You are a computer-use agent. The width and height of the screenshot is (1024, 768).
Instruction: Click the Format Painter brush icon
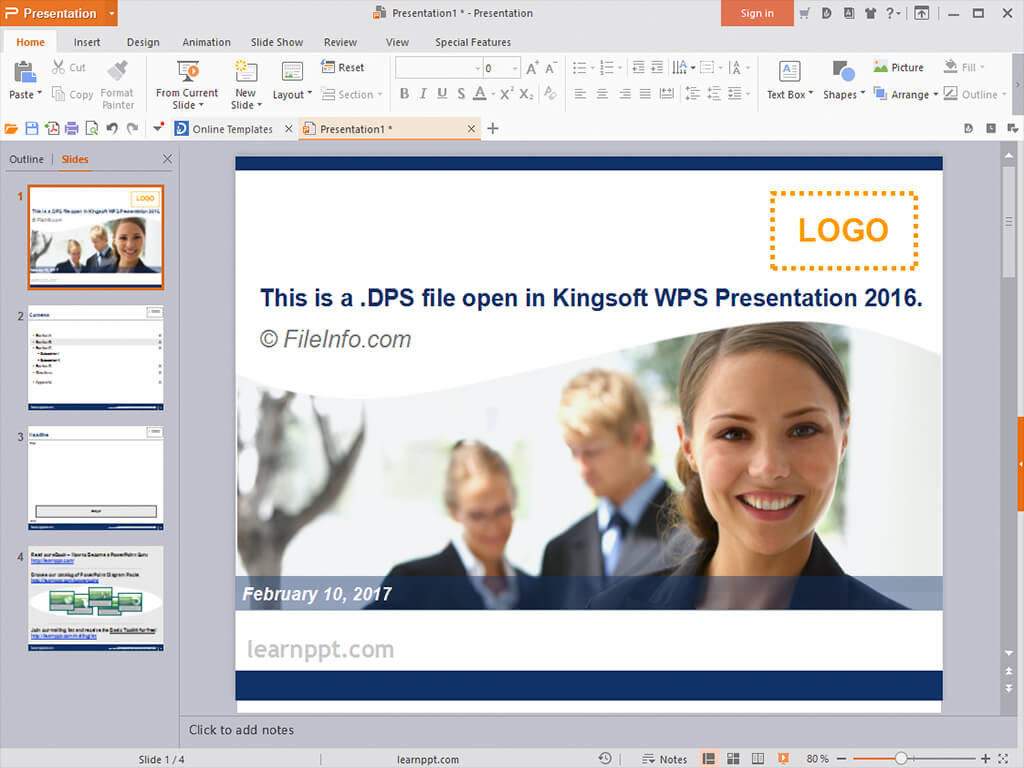pos(118,71)
